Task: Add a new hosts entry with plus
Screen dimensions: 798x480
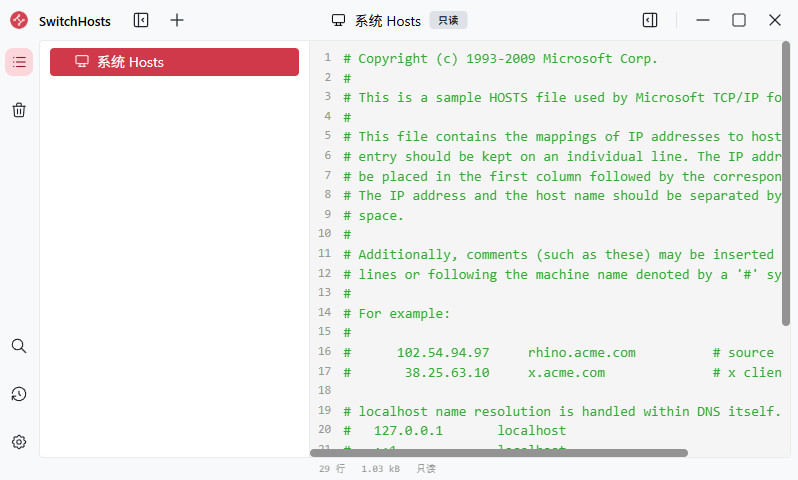Action: click(177, 20)
